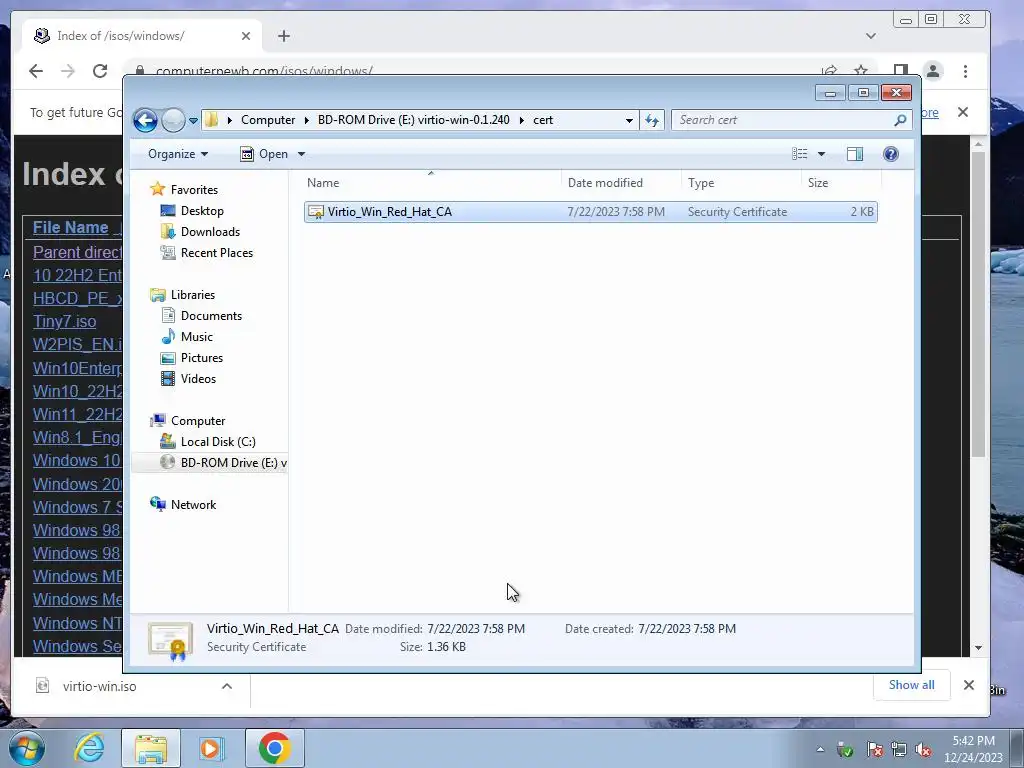Image resolution: width=1024 pixels, height=768 pixels.
Task: Expand the virtio-win.iso download options chevron
Action: point(227,686)
